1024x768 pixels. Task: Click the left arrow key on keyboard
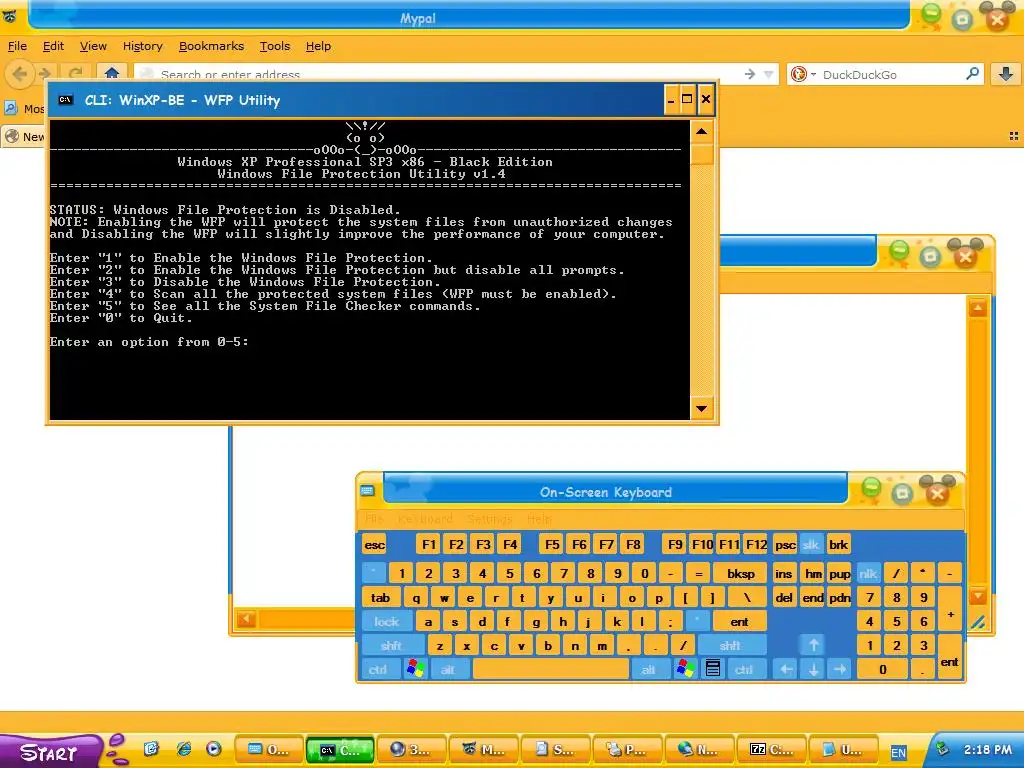point(786,669)
